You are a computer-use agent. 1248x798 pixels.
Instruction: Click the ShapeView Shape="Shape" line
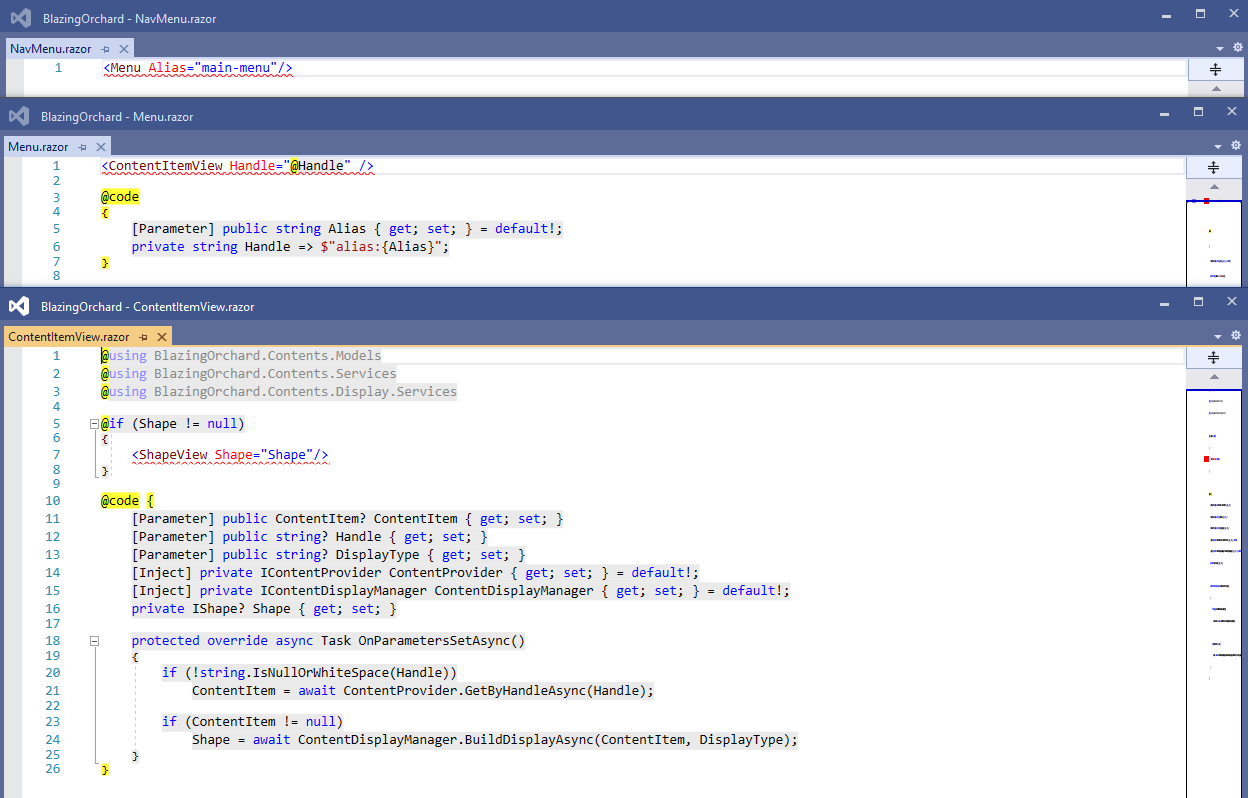[x=230, y=455]
